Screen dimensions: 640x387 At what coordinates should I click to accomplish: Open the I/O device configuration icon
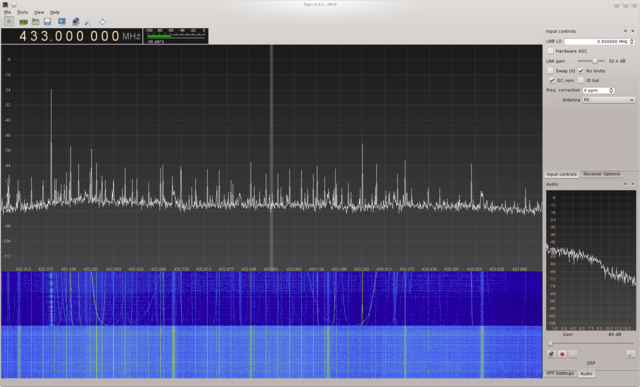[x=24, y=22]
